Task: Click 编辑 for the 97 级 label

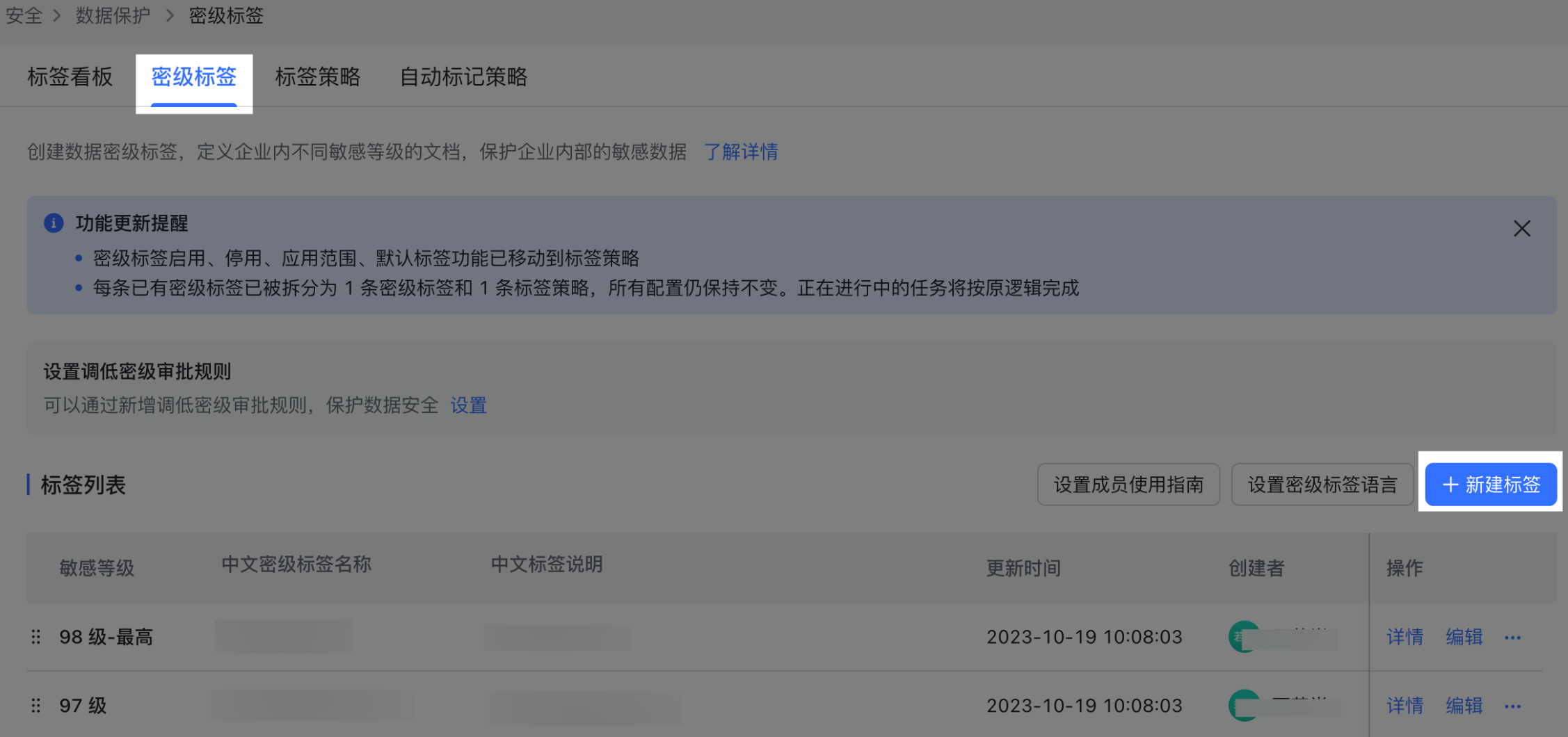Action: click(1464, 706)
